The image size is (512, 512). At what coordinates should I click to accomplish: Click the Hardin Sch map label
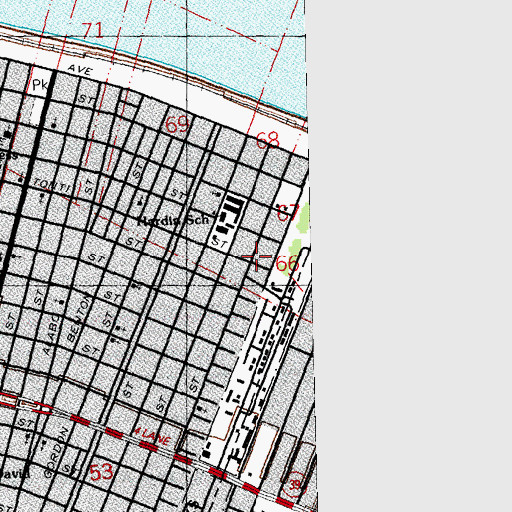(x=173, y=220)
